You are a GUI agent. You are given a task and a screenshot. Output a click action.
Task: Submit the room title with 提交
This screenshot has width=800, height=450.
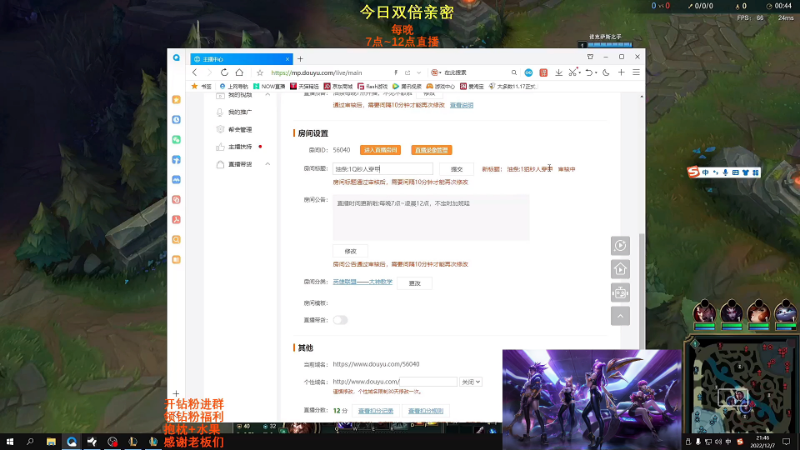tap(457, 169)
